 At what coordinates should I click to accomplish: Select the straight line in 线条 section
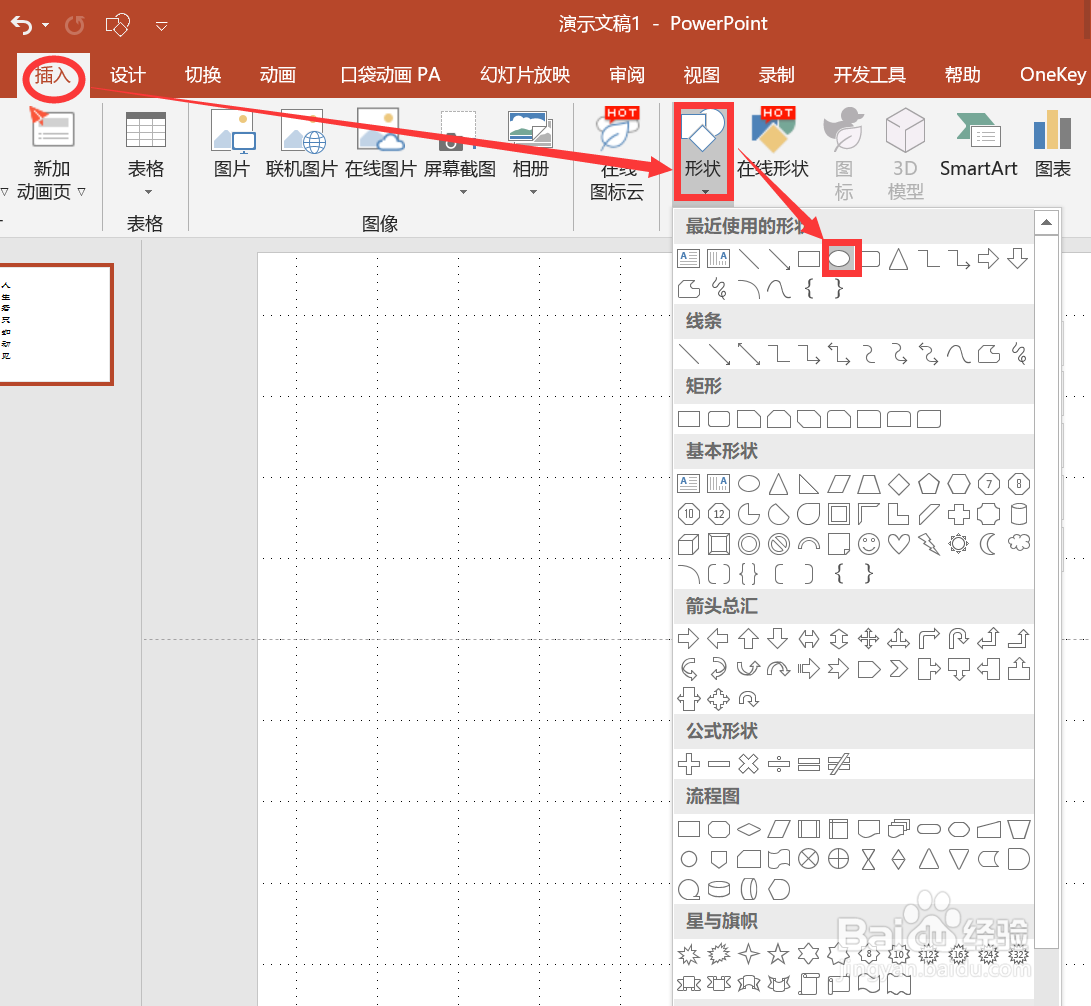[x=689, y=354]
